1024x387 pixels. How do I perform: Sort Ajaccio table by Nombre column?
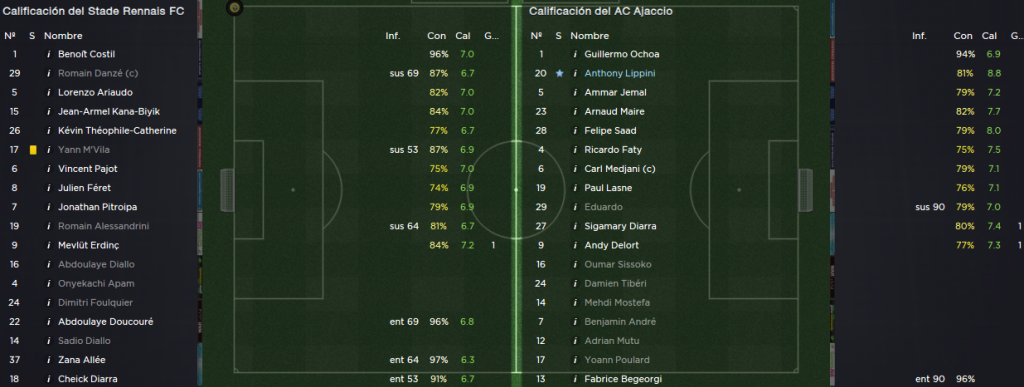click(590, 36)
